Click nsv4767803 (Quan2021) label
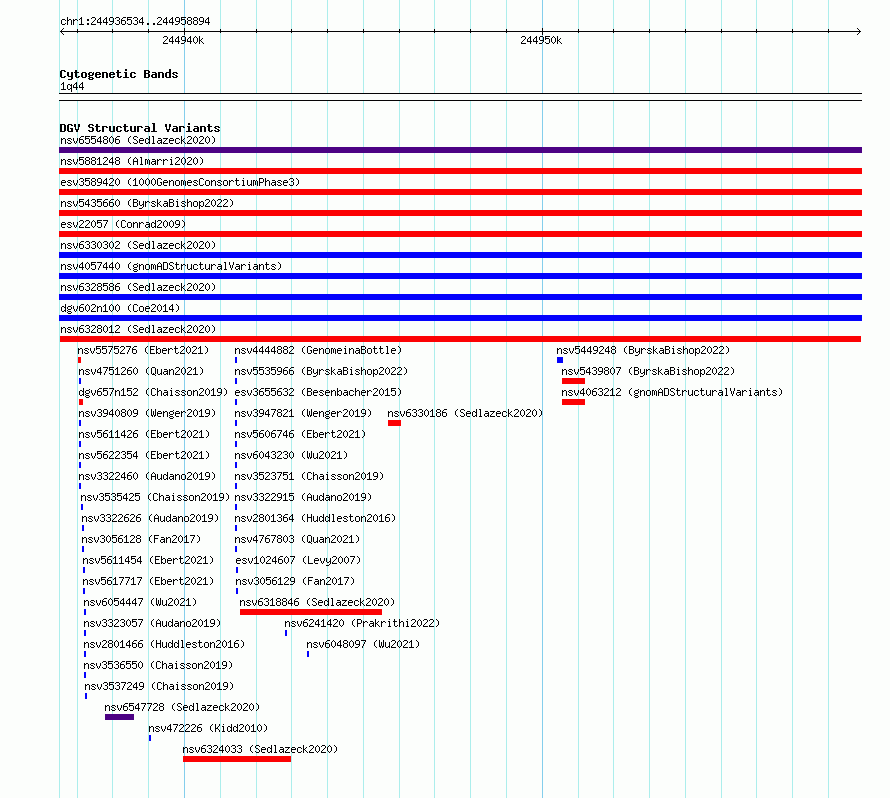The width and height of the screenshot is (890, 798). [x=297, y=539]
